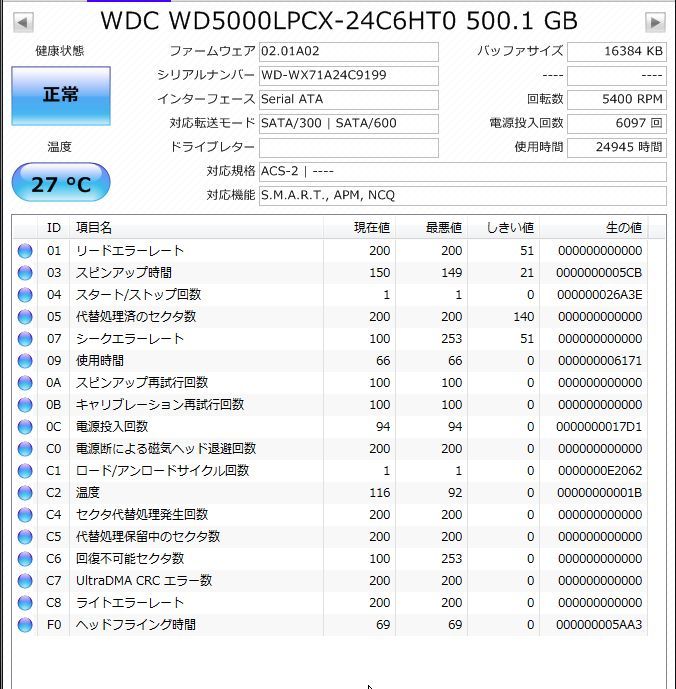
Task: Select the スタート/ストップ回数 row name
Action: point(138,295)
